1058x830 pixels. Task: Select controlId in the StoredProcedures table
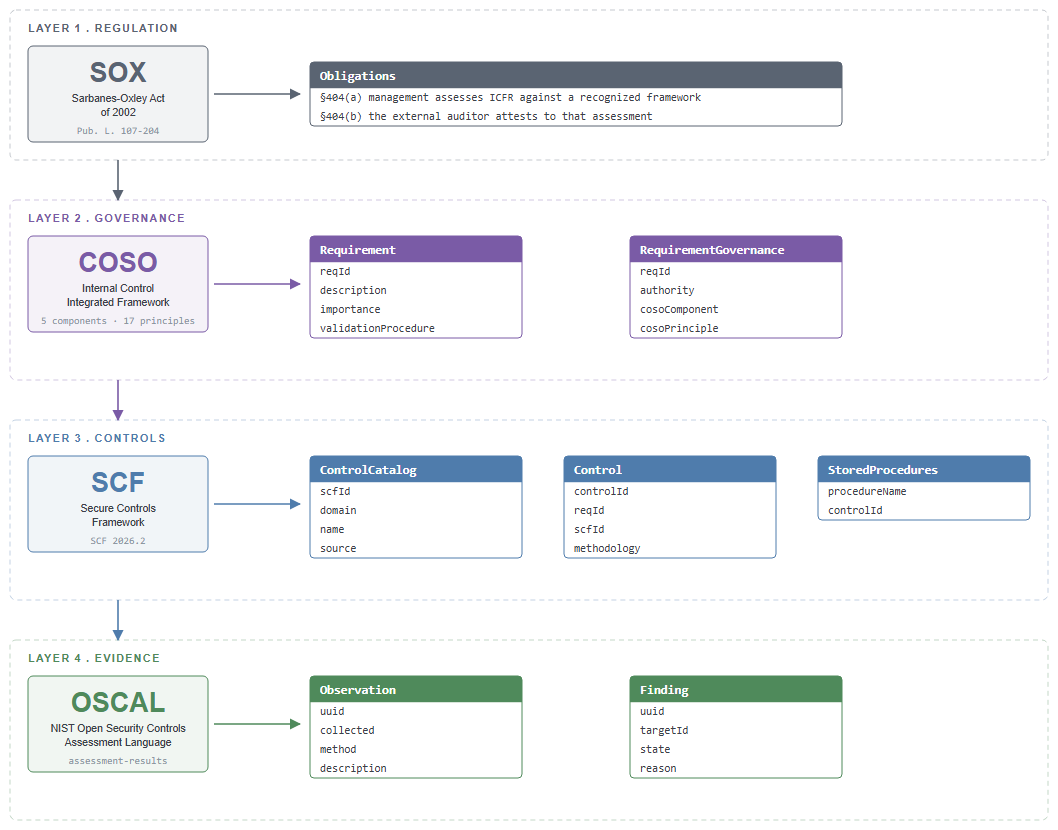pyautogui.click(x=924, y=511)
